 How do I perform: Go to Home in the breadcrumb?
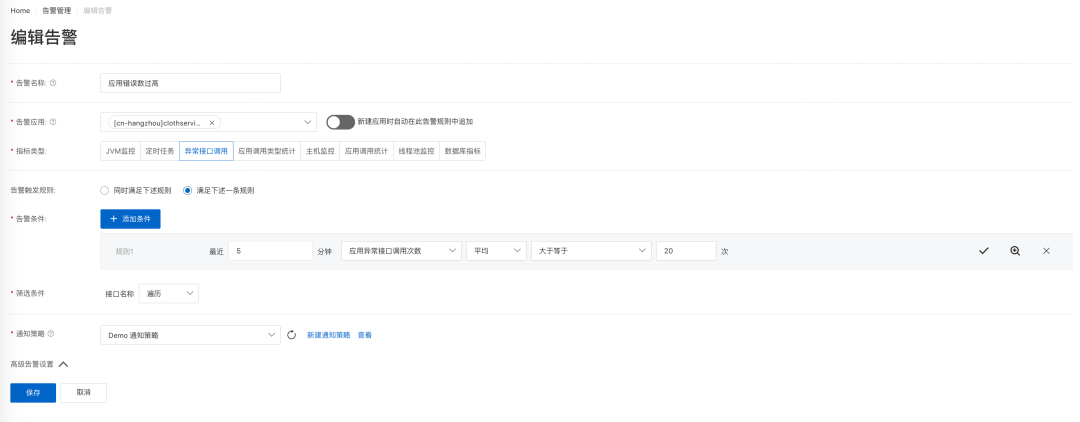(20, 10)
